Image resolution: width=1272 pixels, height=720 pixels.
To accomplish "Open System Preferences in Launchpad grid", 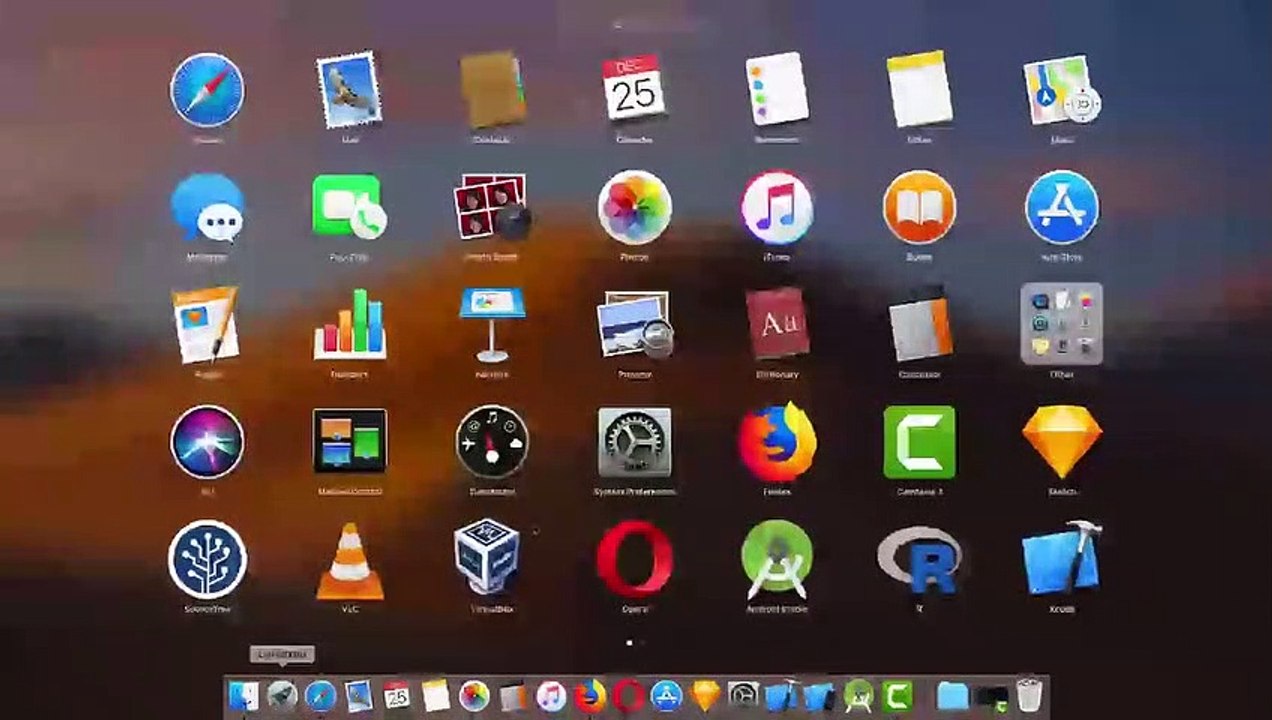I will click(634, 441).
